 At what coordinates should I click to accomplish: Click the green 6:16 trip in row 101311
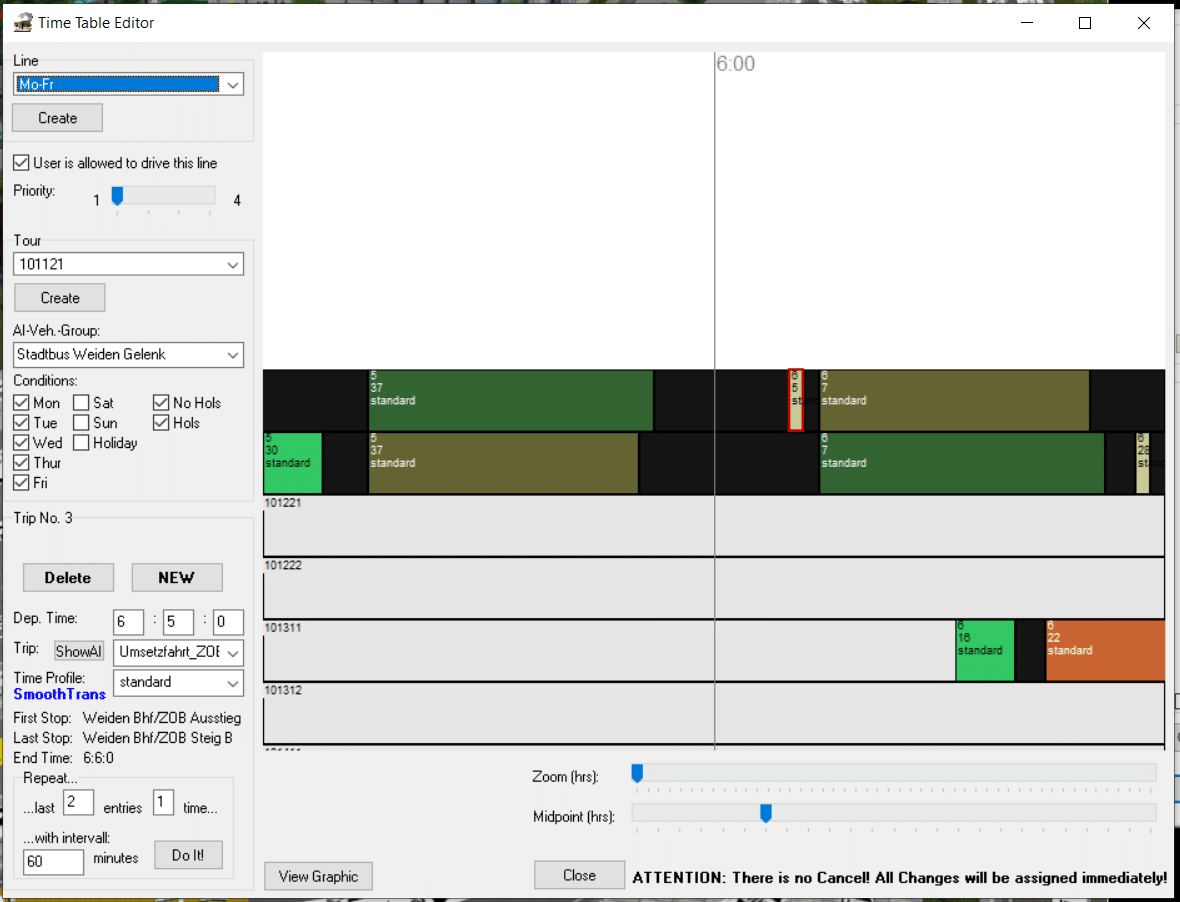(984, 650)
